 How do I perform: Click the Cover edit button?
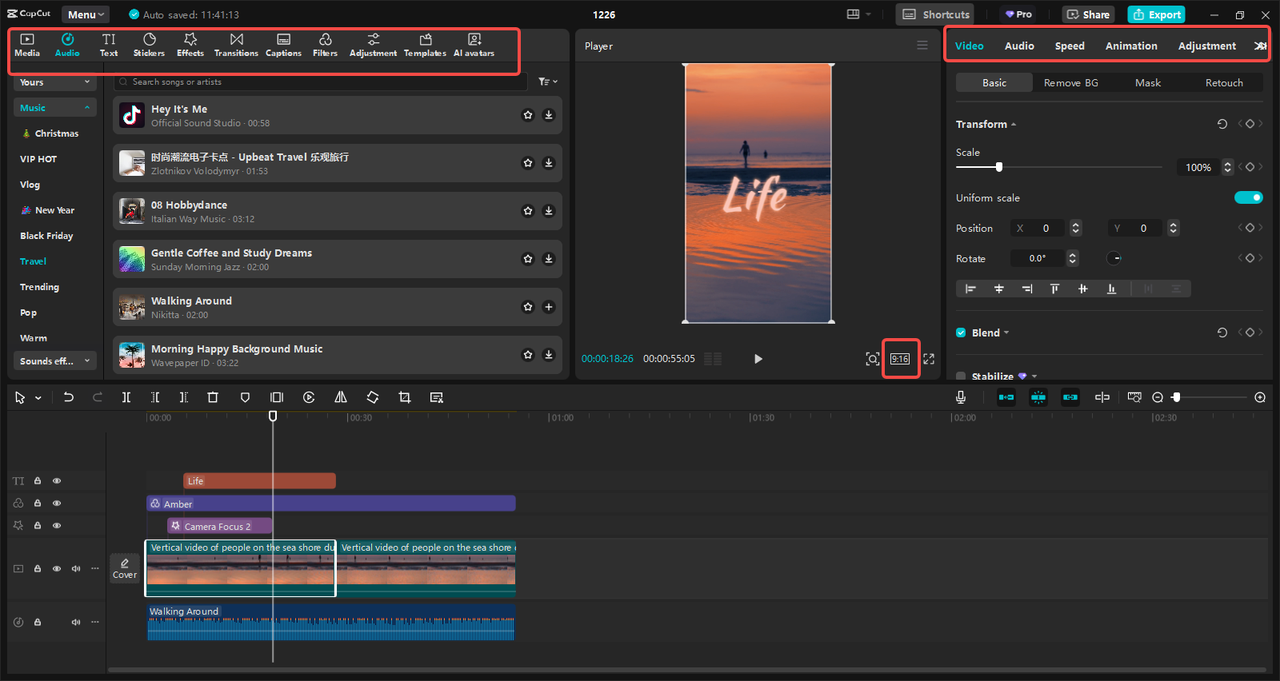[125, 568]
